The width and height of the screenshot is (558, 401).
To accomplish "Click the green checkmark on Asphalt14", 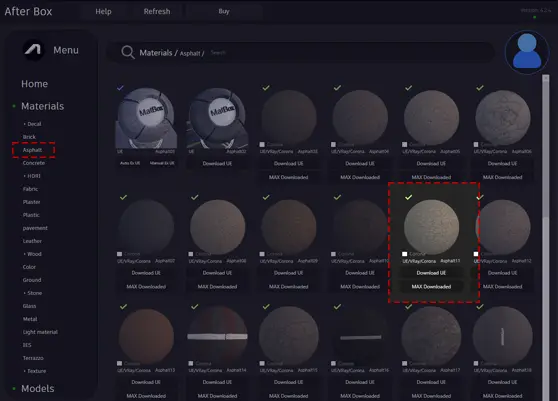I will click(x=195, y=306).
